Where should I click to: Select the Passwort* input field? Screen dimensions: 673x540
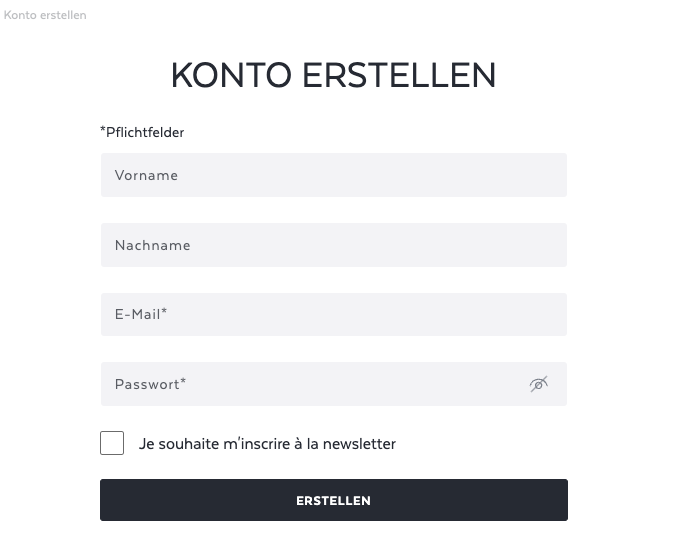coord(334,384)
